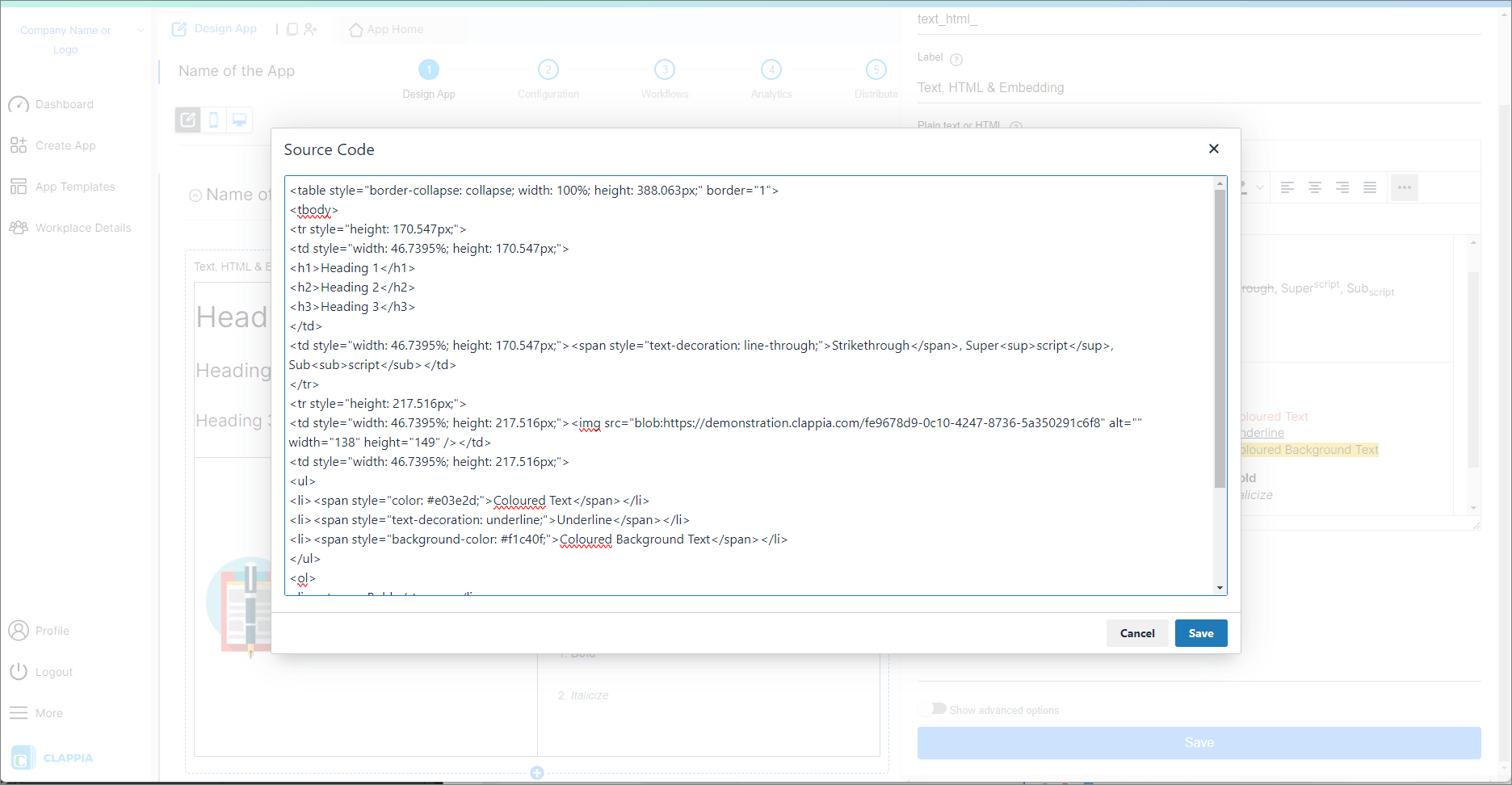Apply center text alignment

point(1315,187)
